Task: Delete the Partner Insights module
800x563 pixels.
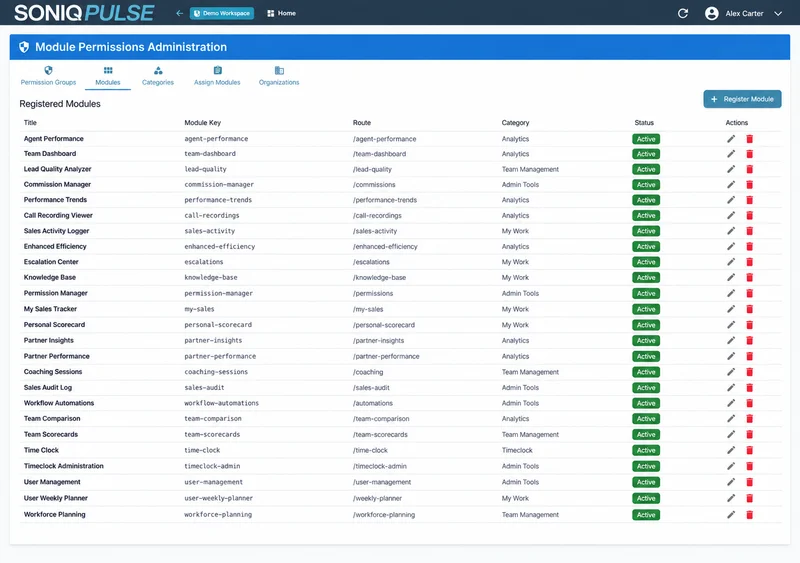Action: 749,340
